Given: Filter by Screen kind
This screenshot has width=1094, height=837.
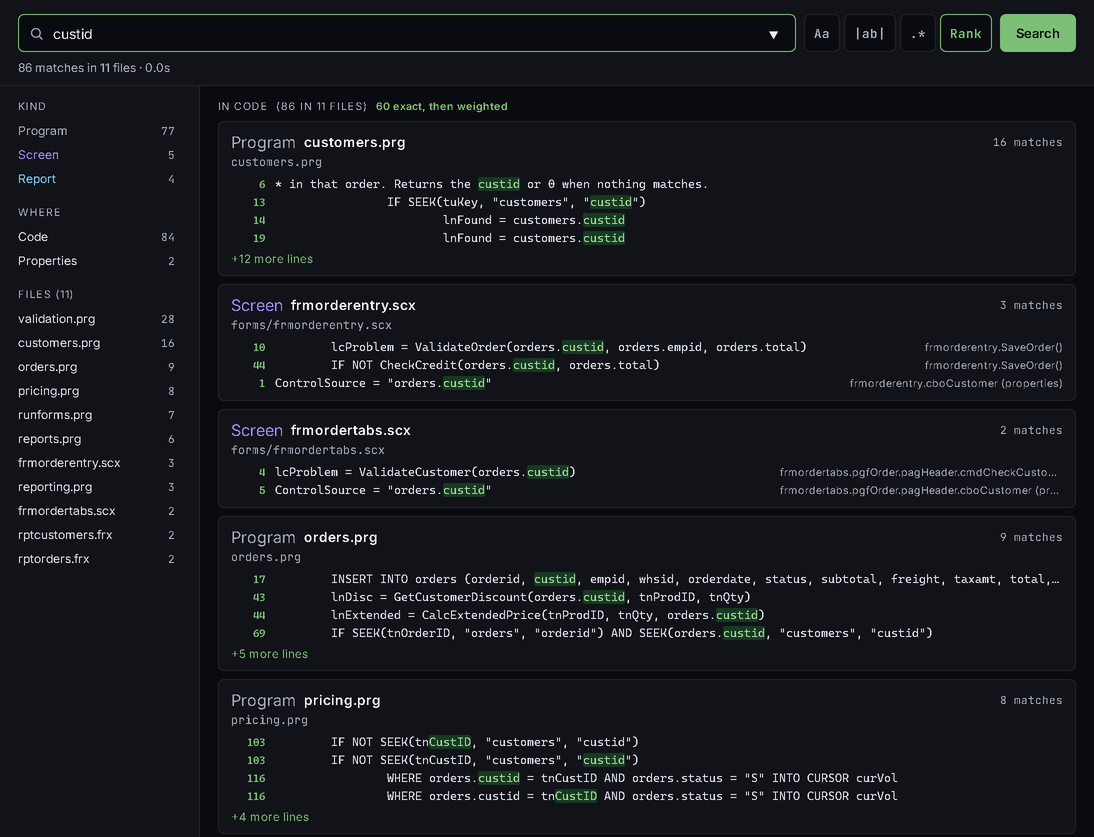Looking at the screenshot, I should [96, 155].
